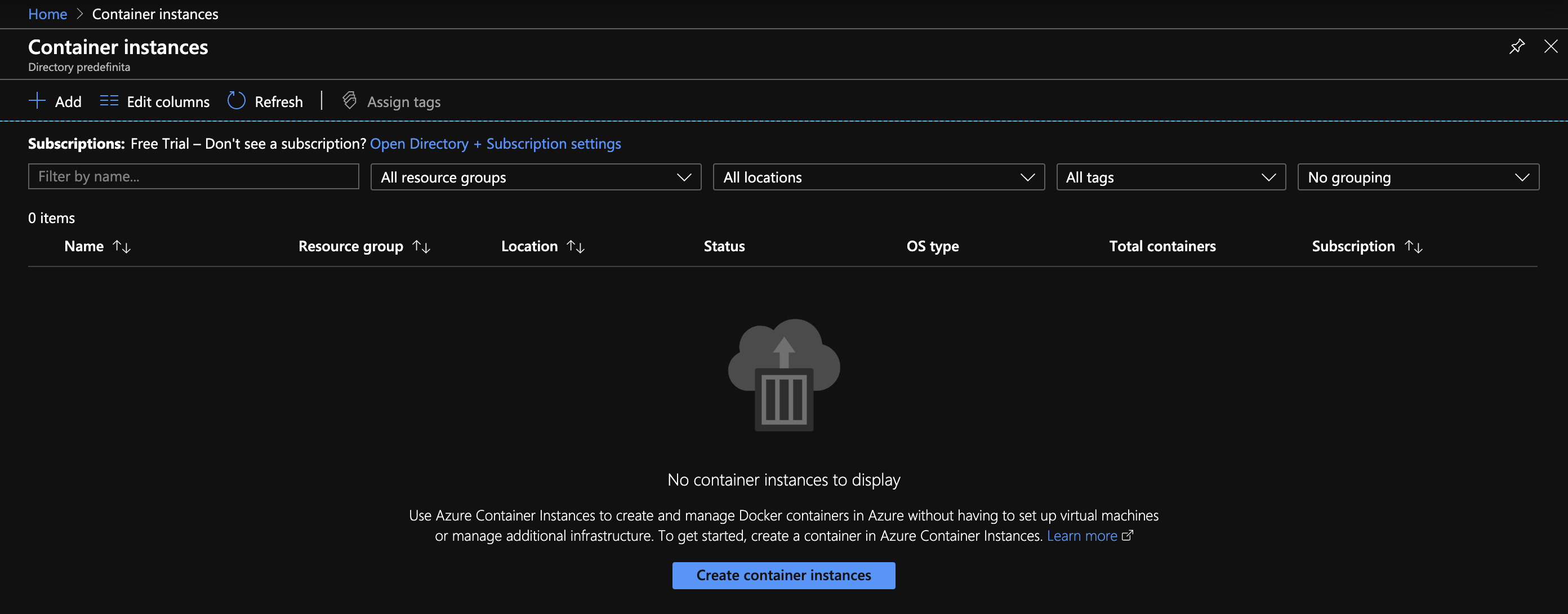Sort by Subscription column arrows
Image resolution: width=1568 pixels, height=614 pixels.
[1413, 247]
